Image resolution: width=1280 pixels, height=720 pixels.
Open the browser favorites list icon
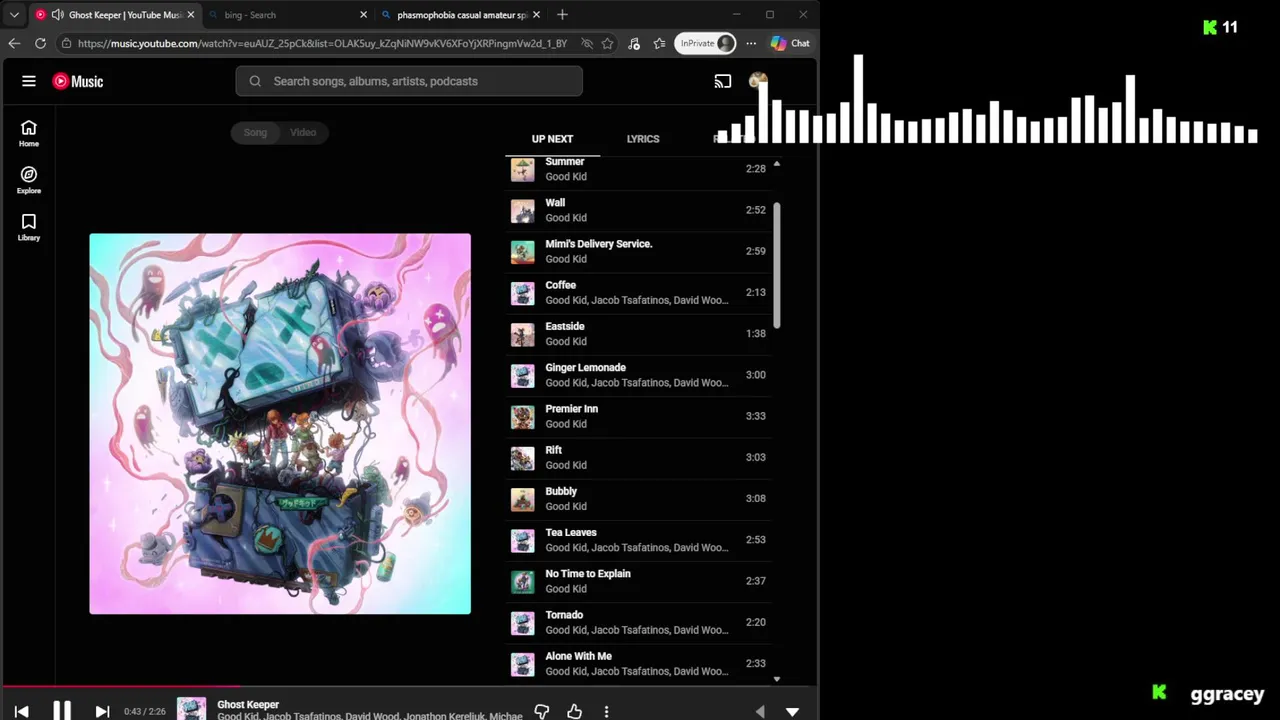click(x=659, y=43)
